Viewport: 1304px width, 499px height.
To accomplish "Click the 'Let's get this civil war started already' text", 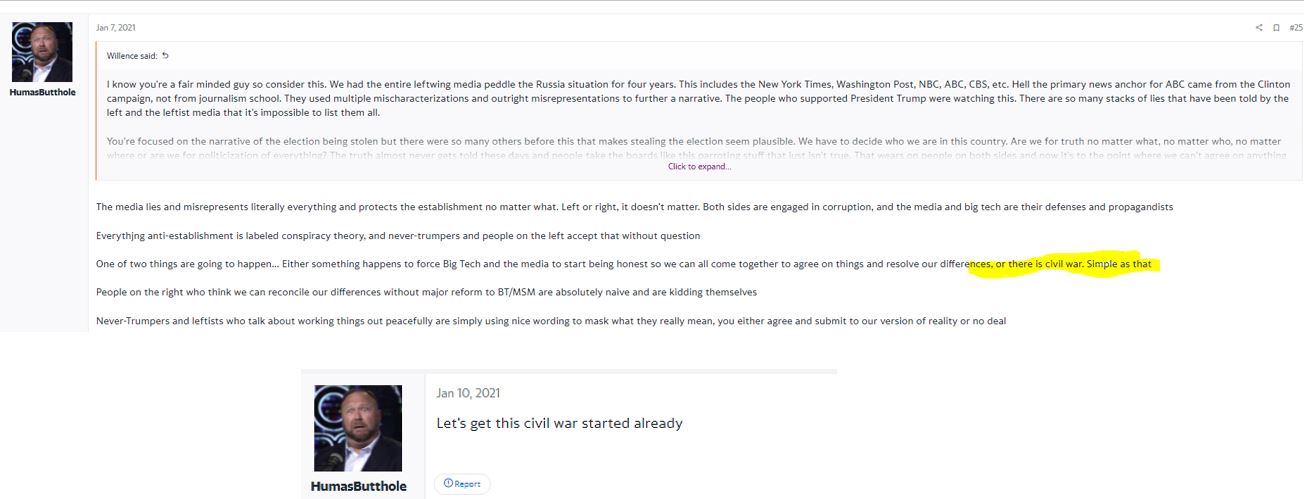I will point(559,423).
